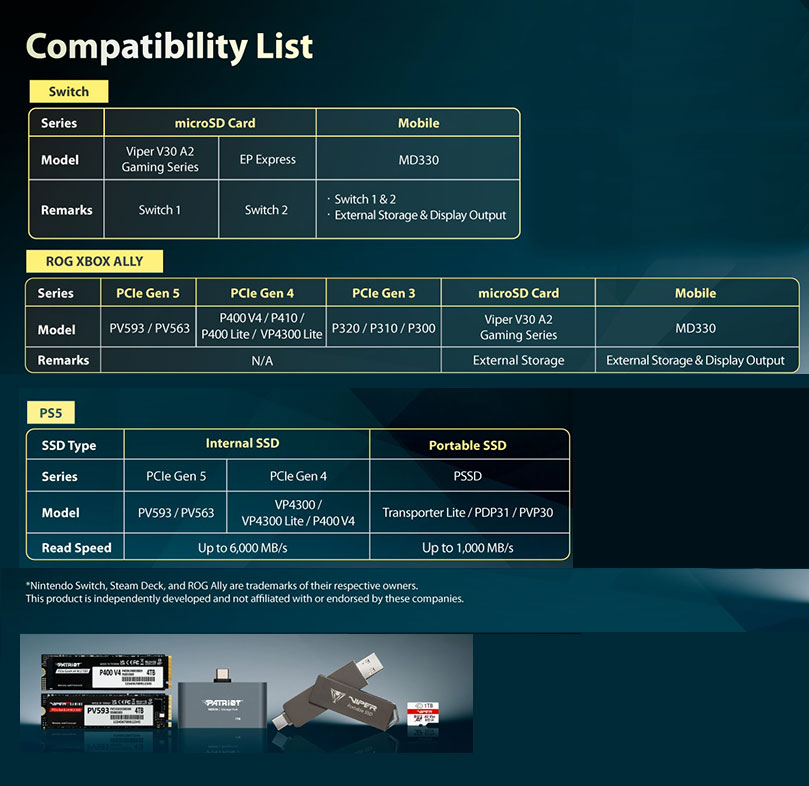Select 'PV593 / PV563' in the PS5 table

pyautogui.click(x=176, y=512)
